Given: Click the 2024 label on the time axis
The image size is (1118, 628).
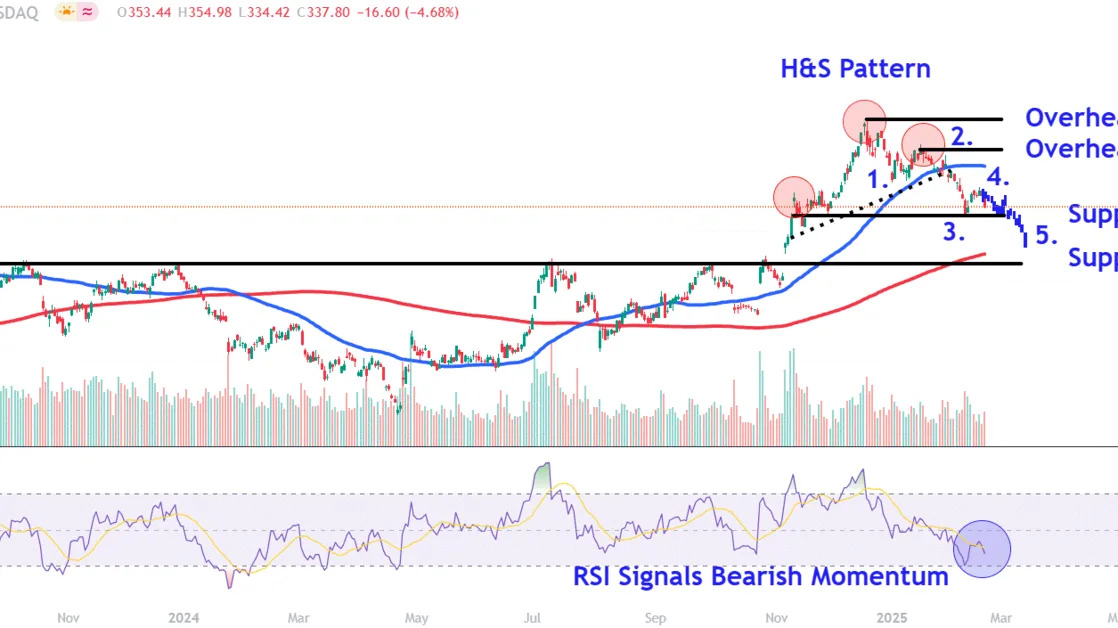Looking at the screenshot, I should [183, 618].
